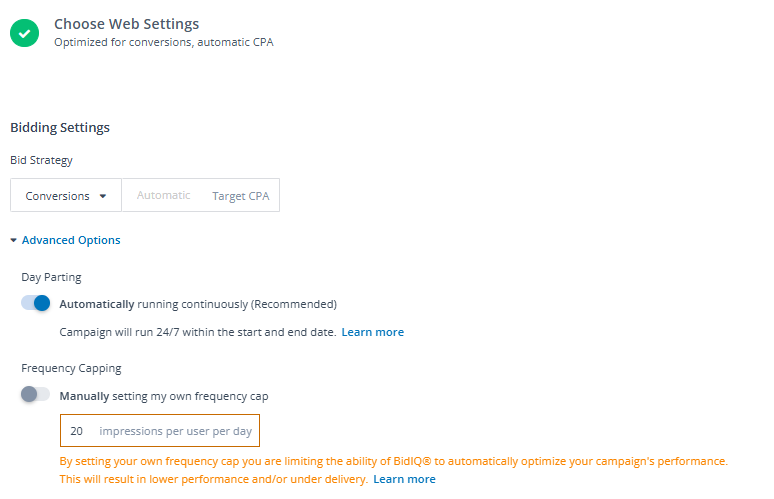Open the Conversions bid strategy dropdown
Viewport: 774px width, 499px height.
pos(66,196)
